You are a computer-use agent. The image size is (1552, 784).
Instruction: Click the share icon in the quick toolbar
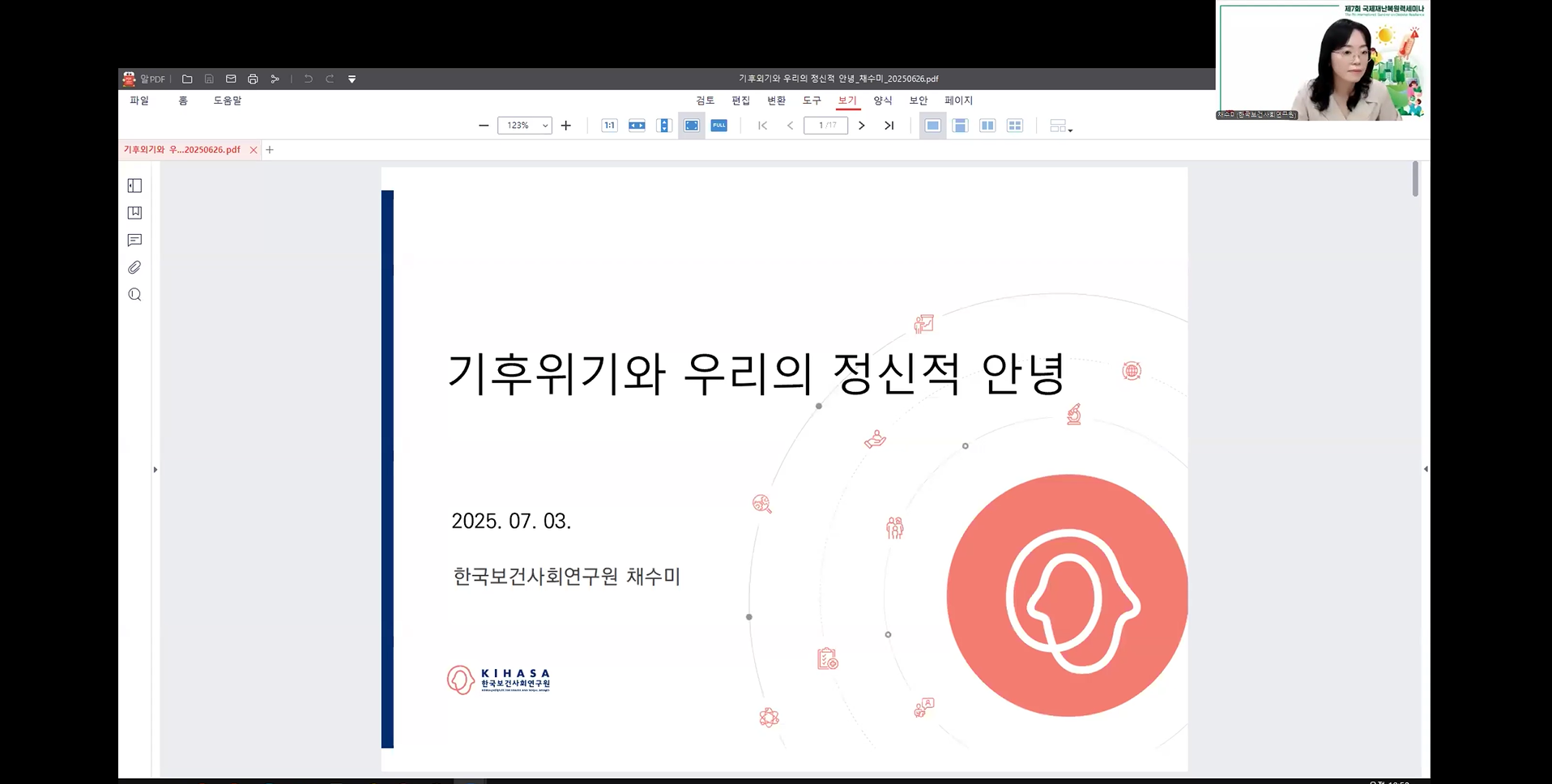coord(275,79)
